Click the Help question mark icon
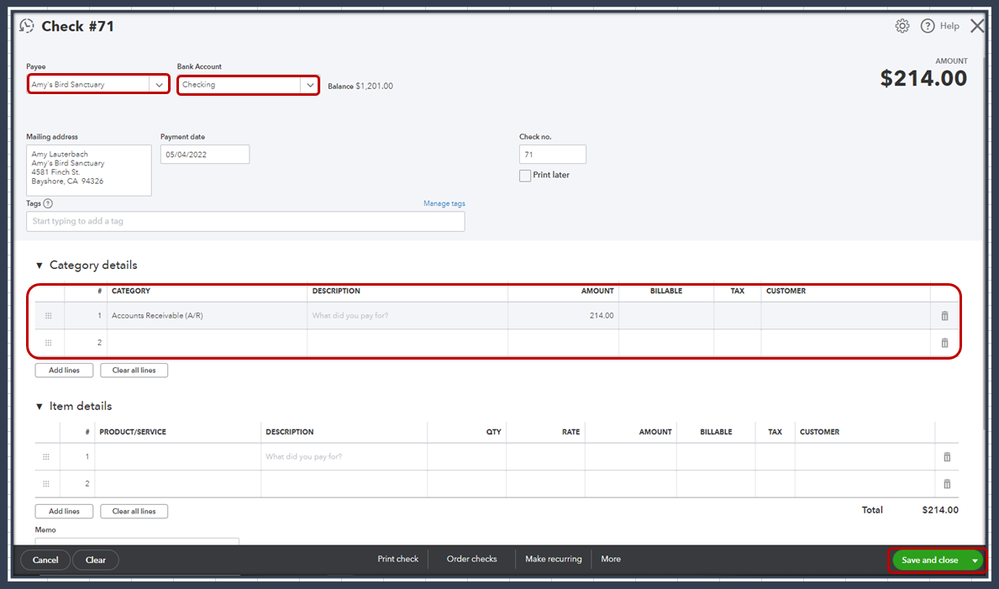The image size is (999, 589). tap(928, 26)
